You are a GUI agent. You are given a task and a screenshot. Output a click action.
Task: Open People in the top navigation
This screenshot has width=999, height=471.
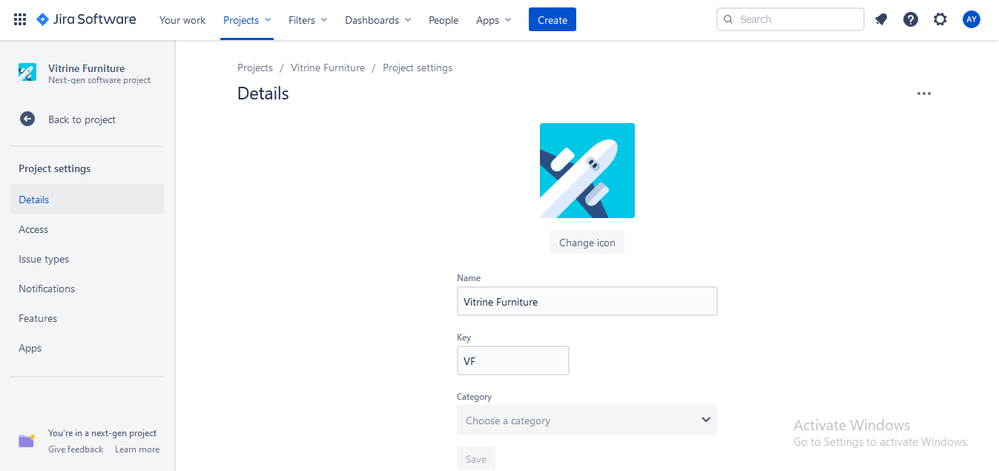pyautogui.click(x=443, y=20)
